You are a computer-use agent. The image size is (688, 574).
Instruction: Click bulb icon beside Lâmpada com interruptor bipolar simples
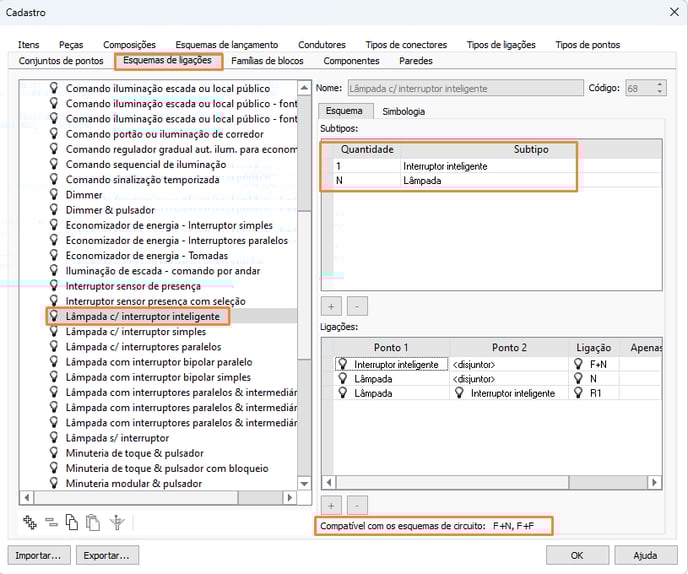(54, 377)
